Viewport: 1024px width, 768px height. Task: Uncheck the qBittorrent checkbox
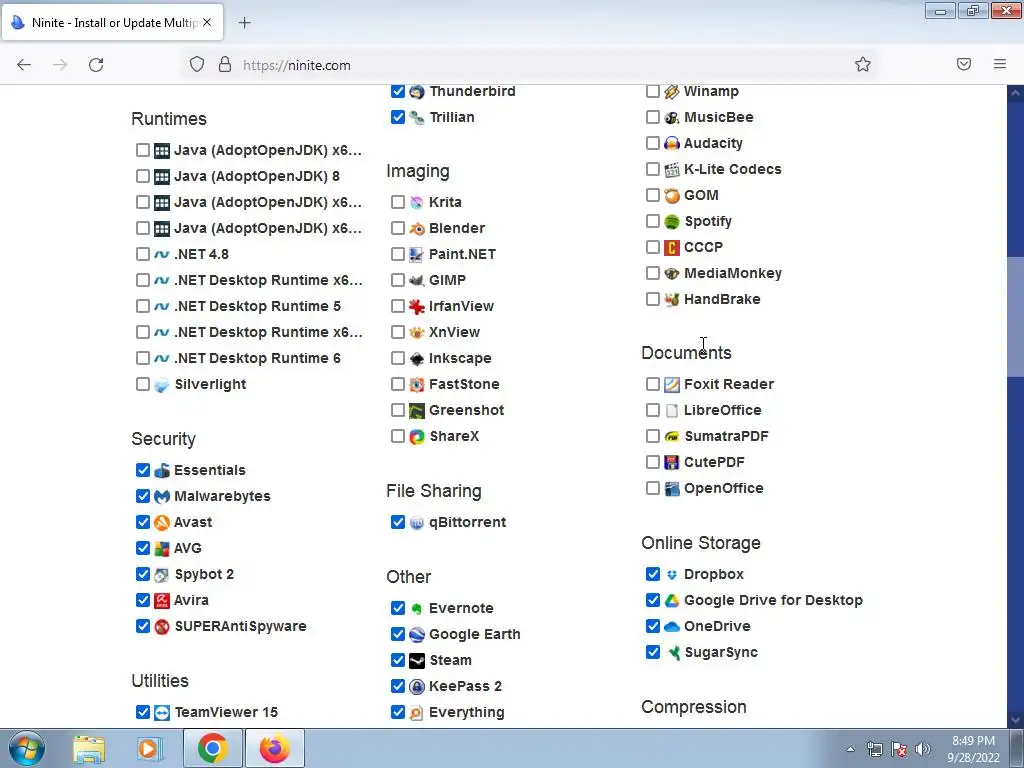(x=398, y=522)
